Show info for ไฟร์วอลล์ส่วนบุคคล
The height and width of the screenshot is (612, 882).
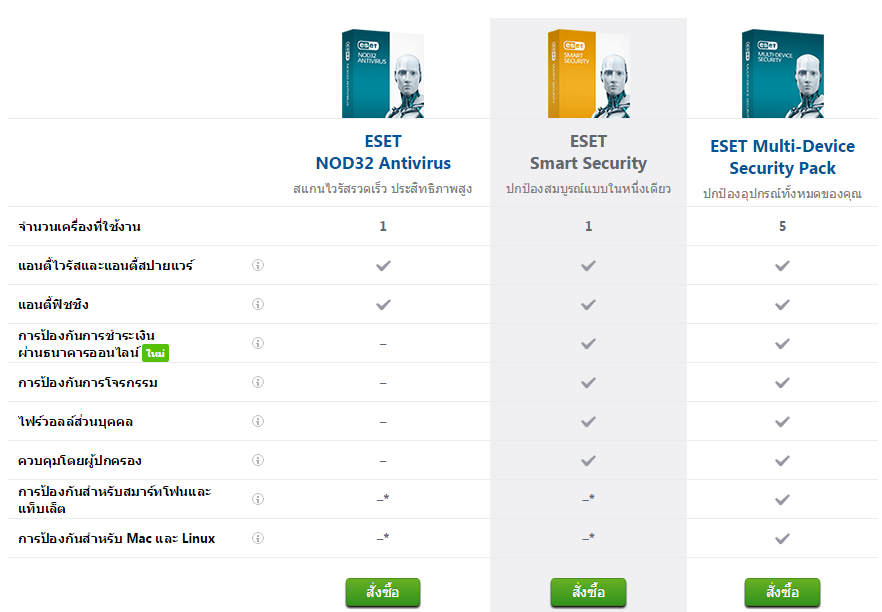click(257, 421)
